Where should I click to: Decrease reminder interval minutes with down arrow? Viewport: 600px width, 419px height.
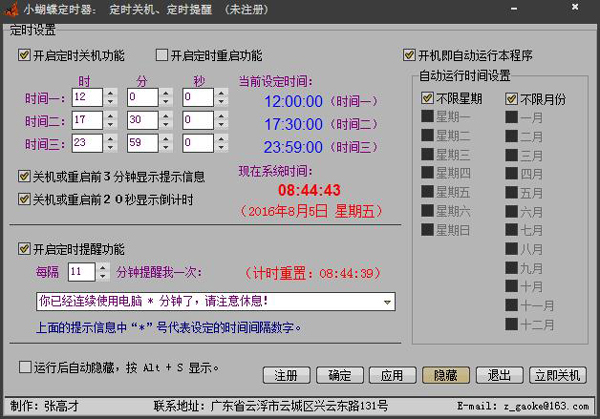click(x=103, y=276)
